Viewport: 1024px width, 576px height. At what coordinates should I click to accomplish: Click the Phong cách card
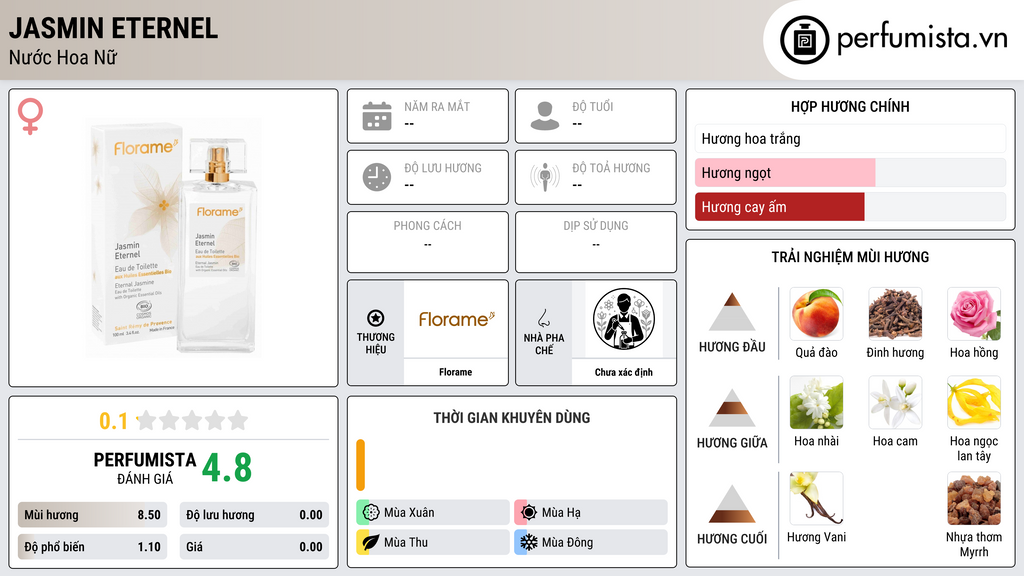click(428, 242)
